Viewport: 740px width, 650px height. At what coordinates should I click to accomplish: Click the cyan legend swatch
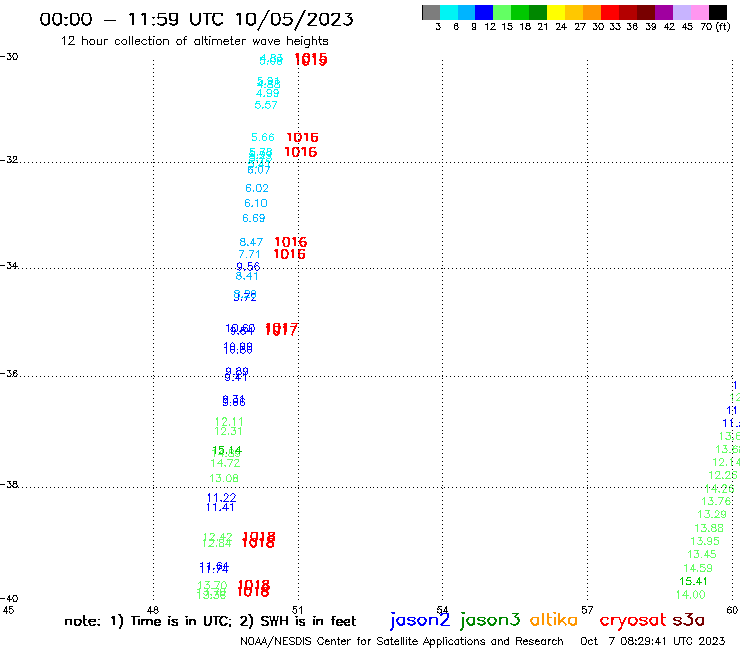coord(449,12)
